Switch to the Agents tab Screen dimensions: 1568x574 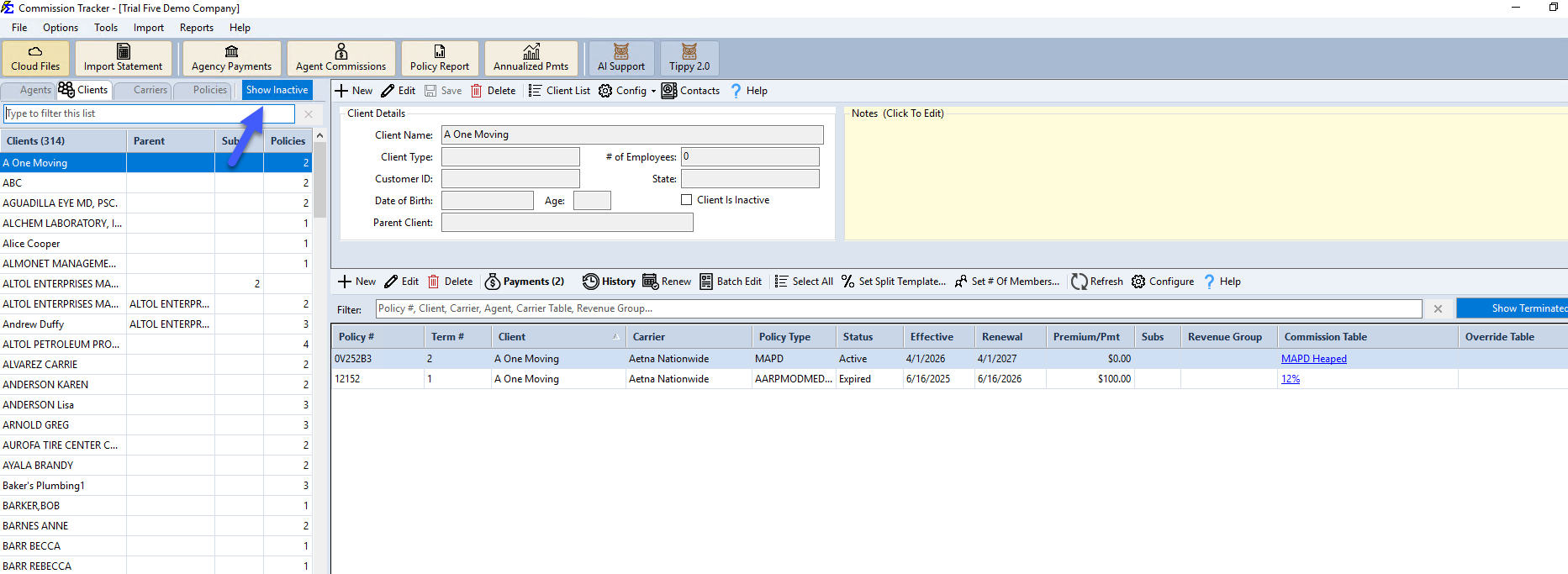29,90
